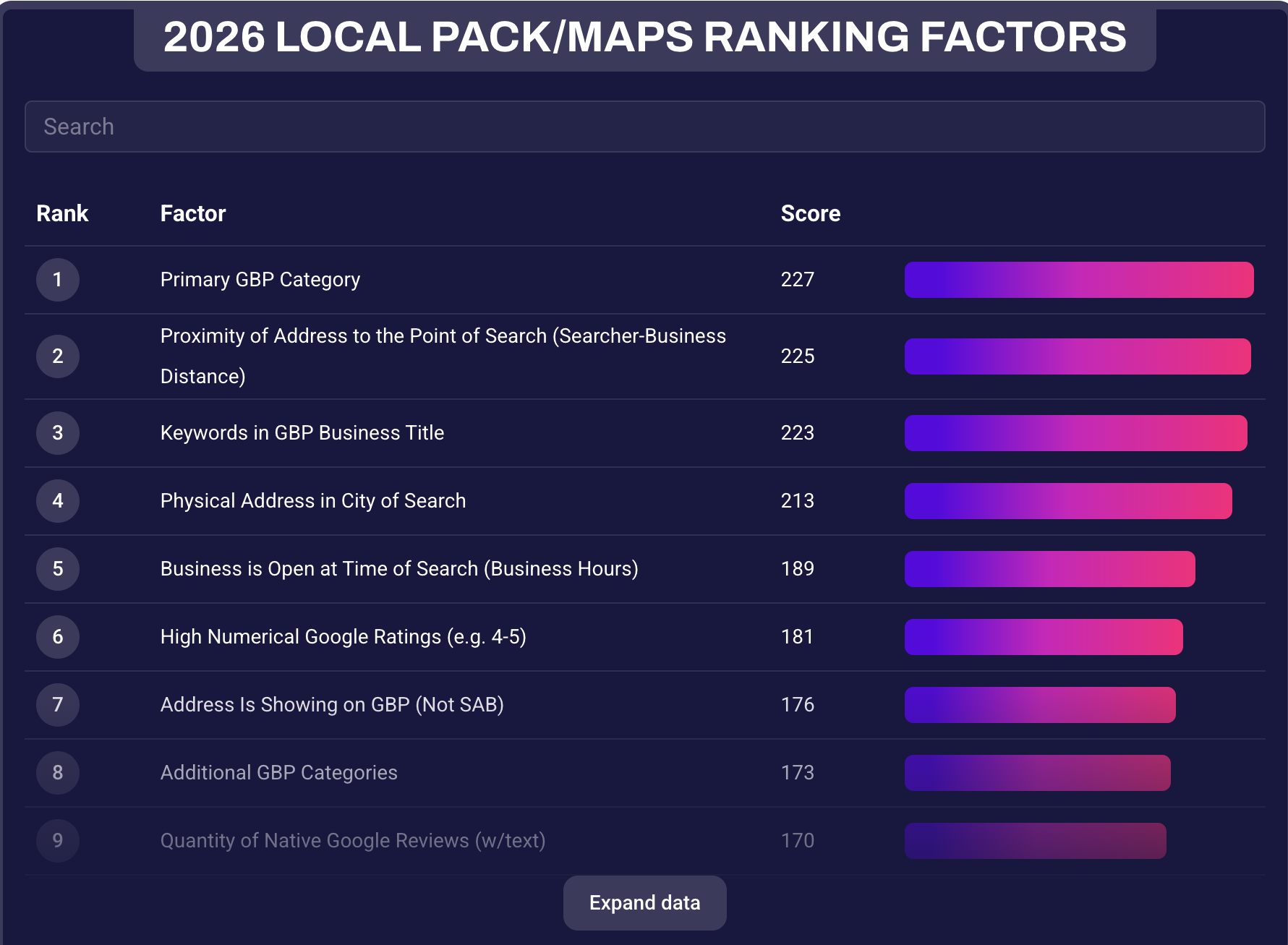Select Quantity of Native Google Reviews factor

(x=353, y=841)
